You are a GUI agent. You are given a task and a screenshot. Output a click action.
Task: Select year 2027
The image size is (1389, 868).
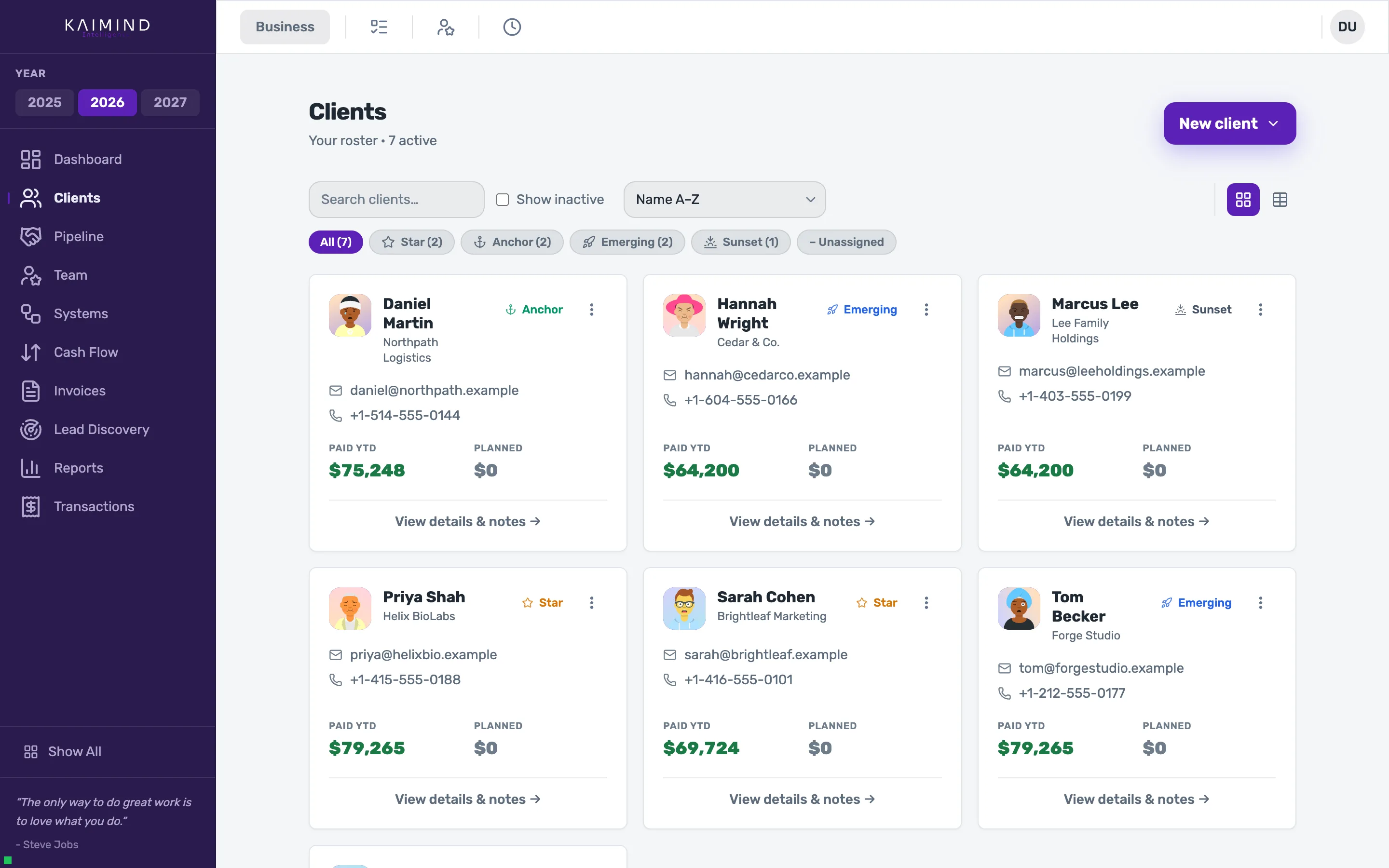(x=170, y=103)
